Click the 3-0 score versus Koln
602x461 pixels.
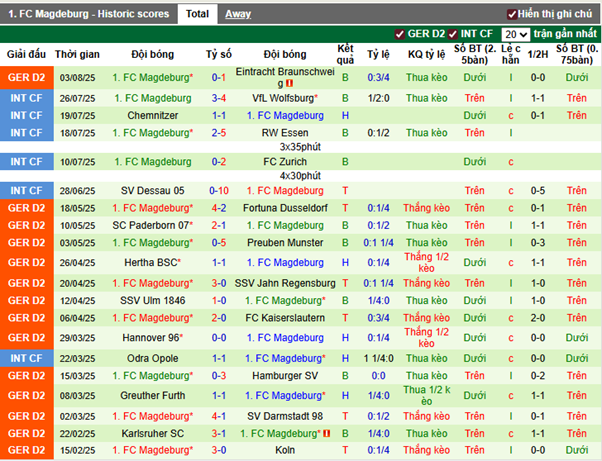click(219, 450)
